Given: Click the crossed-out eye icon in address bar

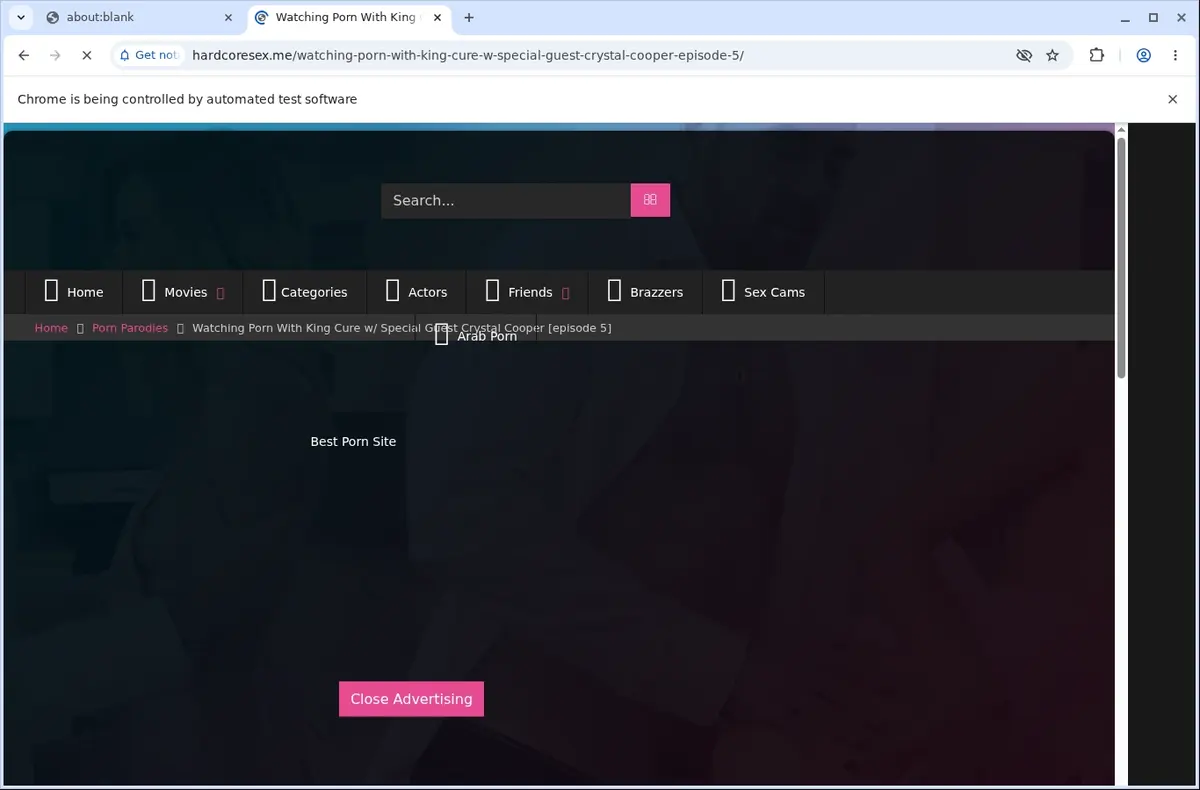Looking at the screenshot, I should coord(1024,55).
